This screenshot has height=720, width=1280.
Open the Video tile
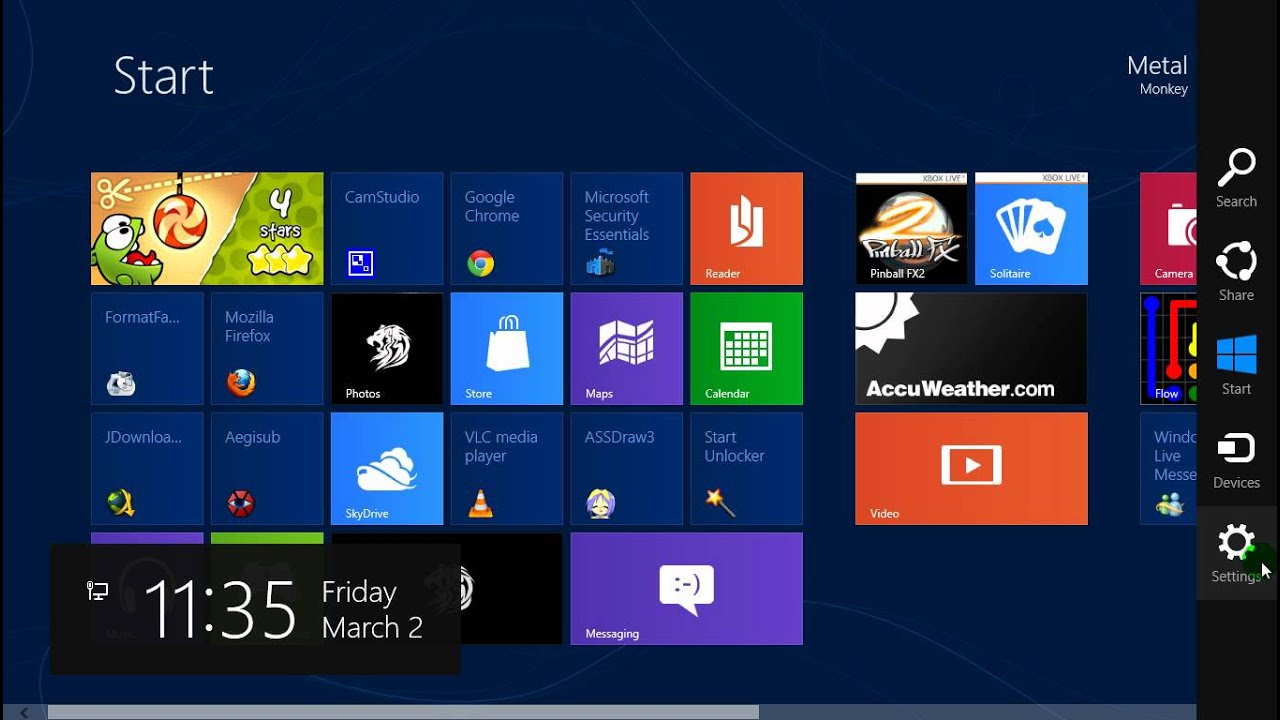tap(971, 469)
